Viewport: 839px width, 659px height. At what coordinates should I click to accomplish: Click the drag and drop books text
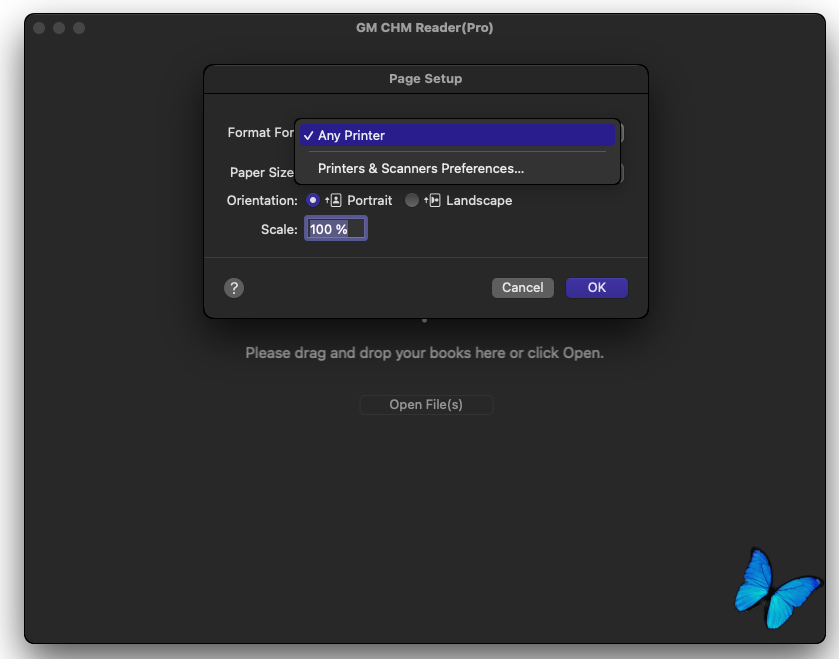click(x=424, y=353)
